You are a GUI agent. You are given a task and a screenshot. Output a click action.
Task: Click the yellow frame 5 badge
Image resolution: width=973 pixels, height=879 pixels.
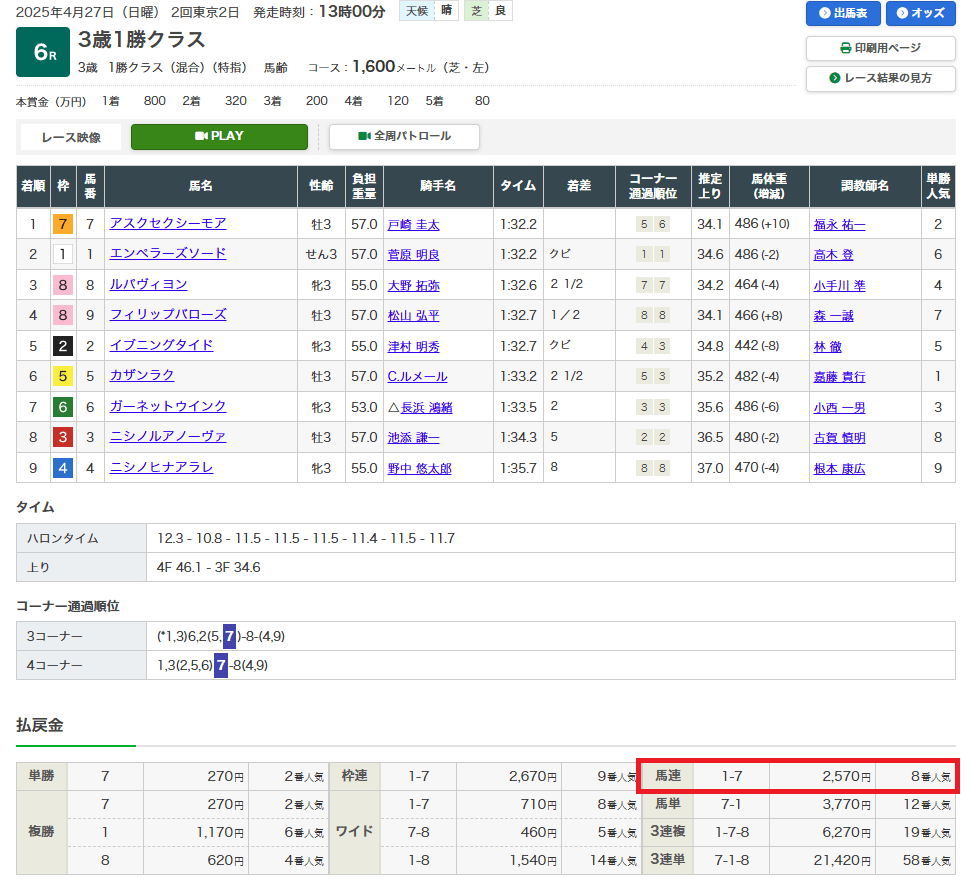[63, 376]
